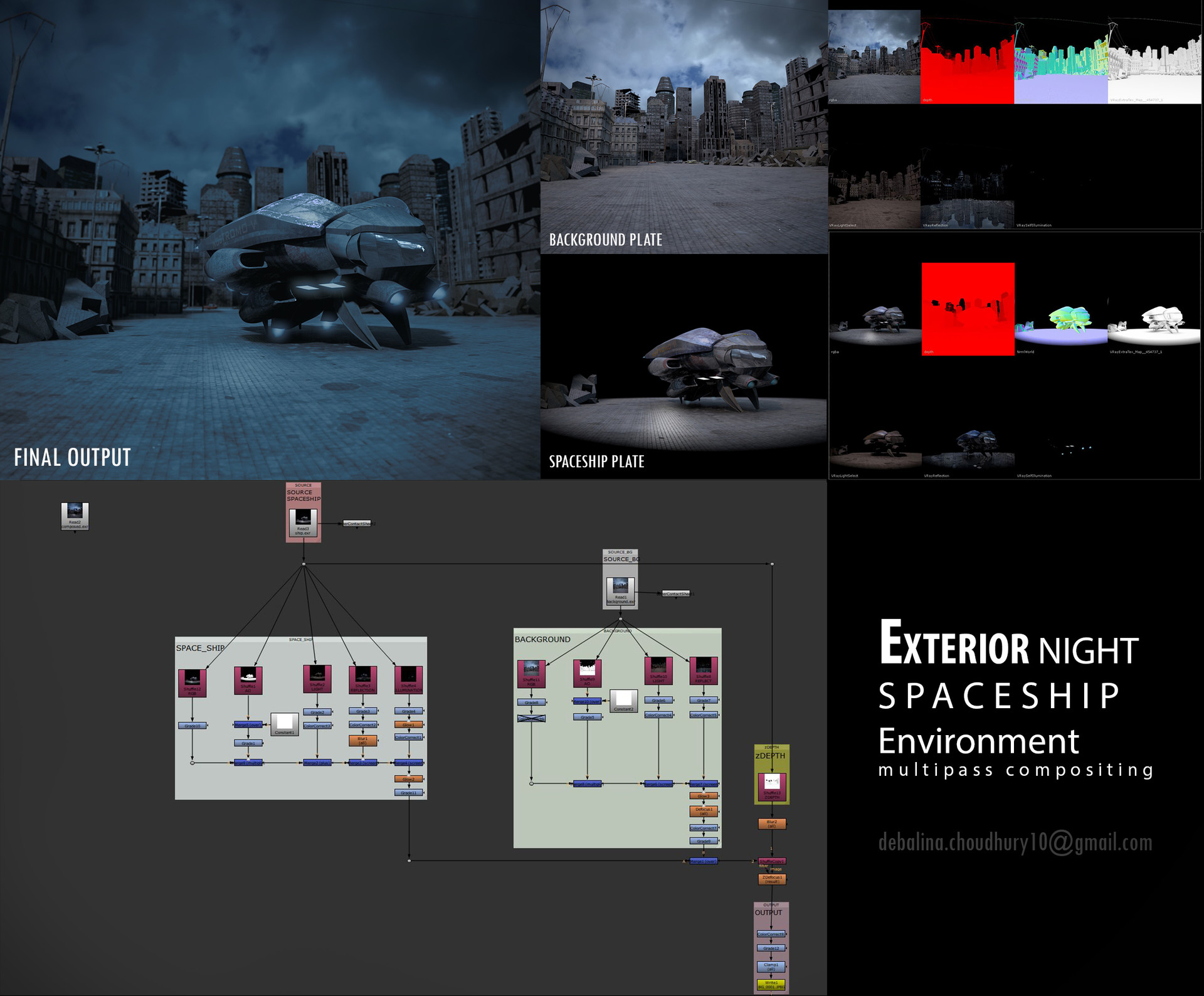1204x996 pixels.
Task: Toggle the Blur1 node under ColorCorrect2
Action: (x=363, y=741)
